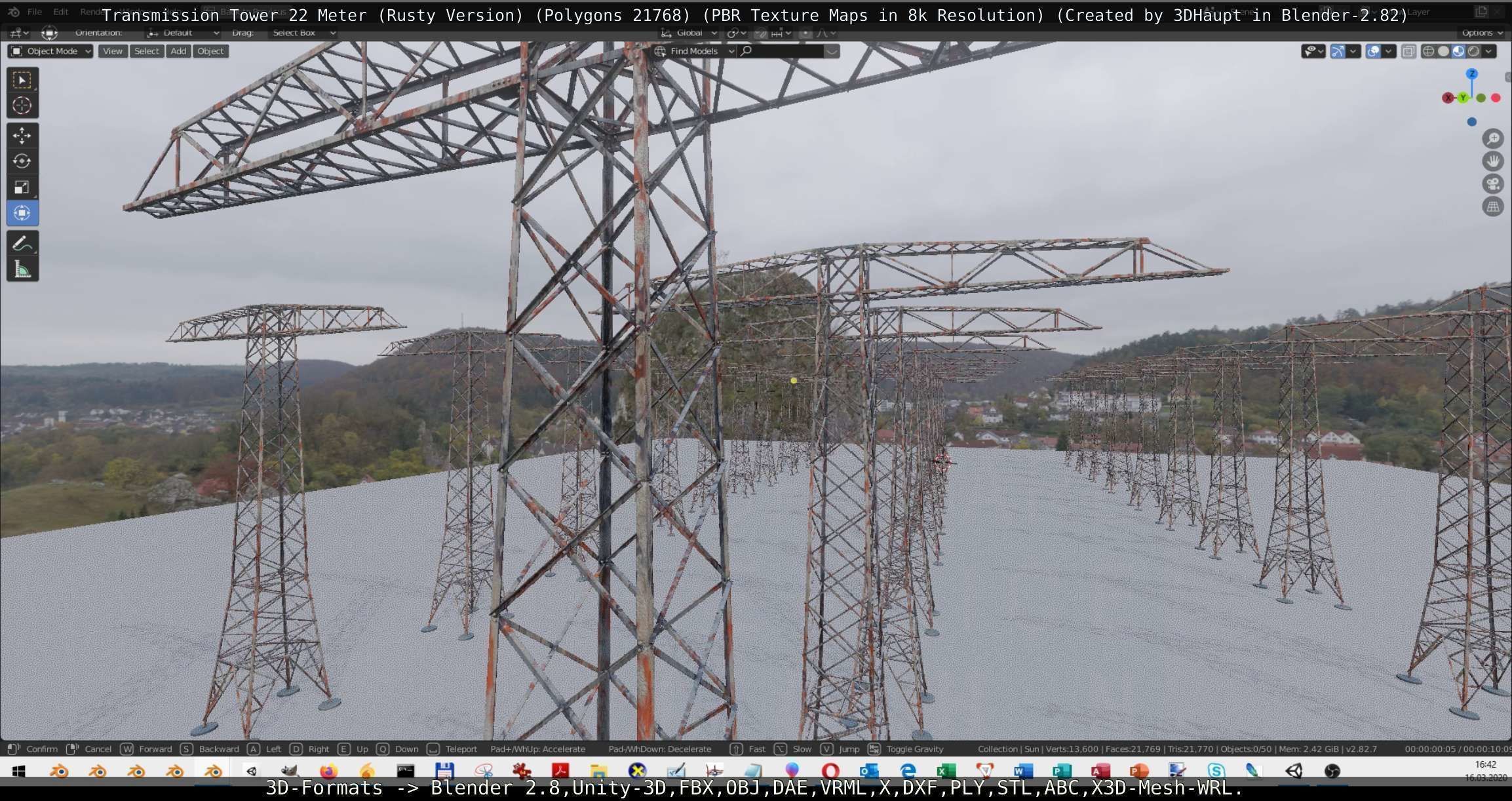Open the Add menu
The image size is (1512, 801).
(178, 51)
